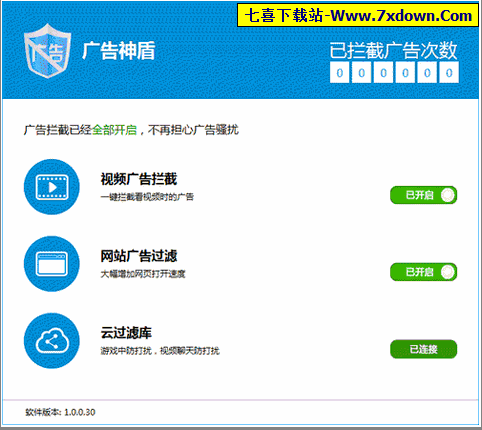
Task: Toggle off the 视频广告拦截 switch
Action: click(x=423, y=195)
